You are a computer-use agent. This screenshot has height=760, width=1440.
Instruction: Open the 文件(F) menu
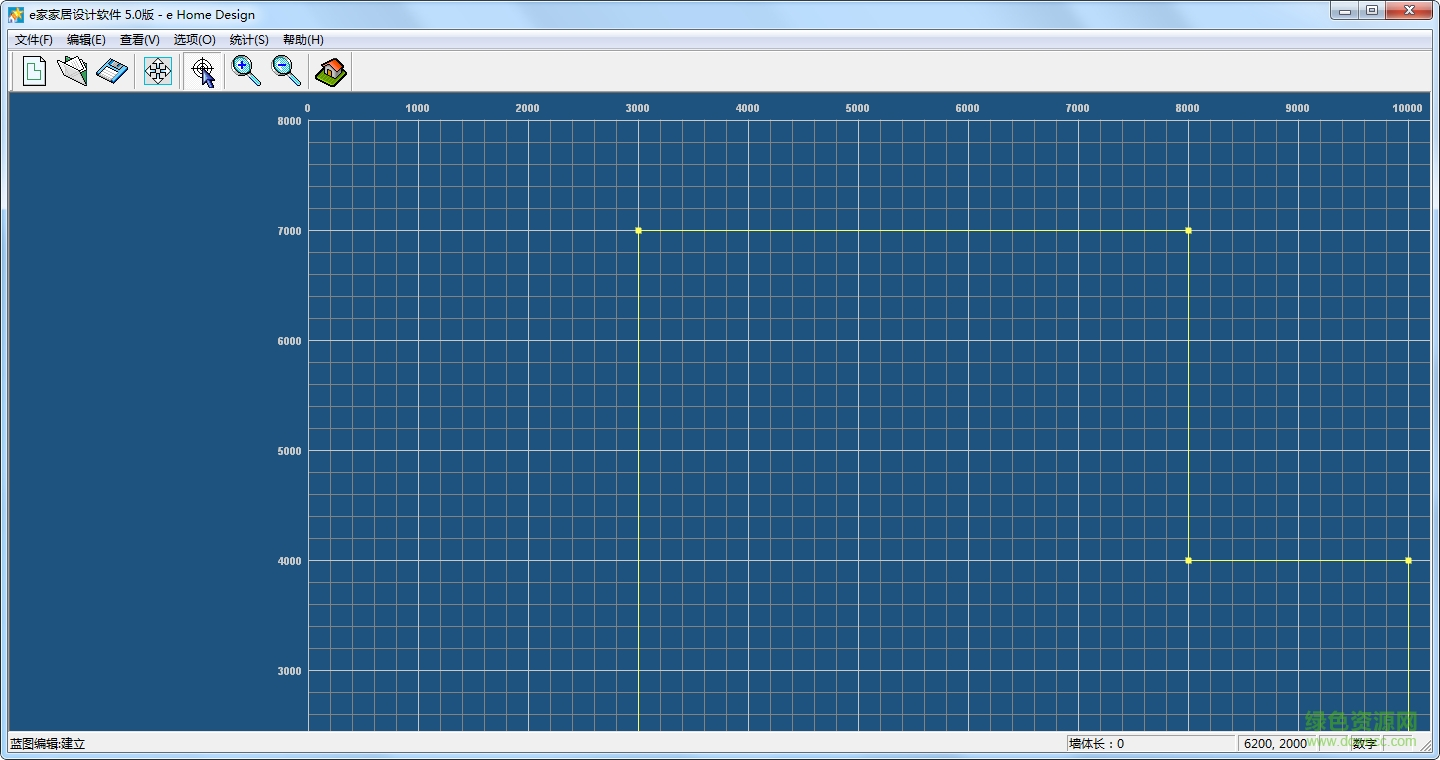[33, 40]
